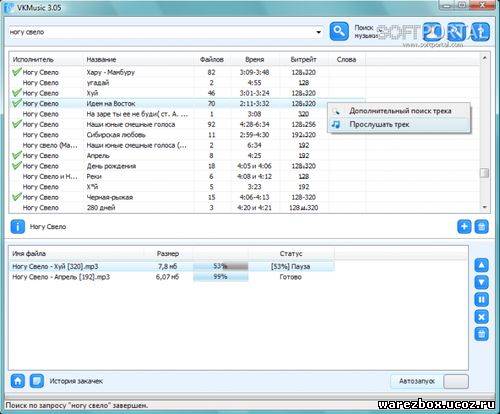Click the 'Готово' status cell
This screenshot has width=500, height=414.
pos(291,277)
